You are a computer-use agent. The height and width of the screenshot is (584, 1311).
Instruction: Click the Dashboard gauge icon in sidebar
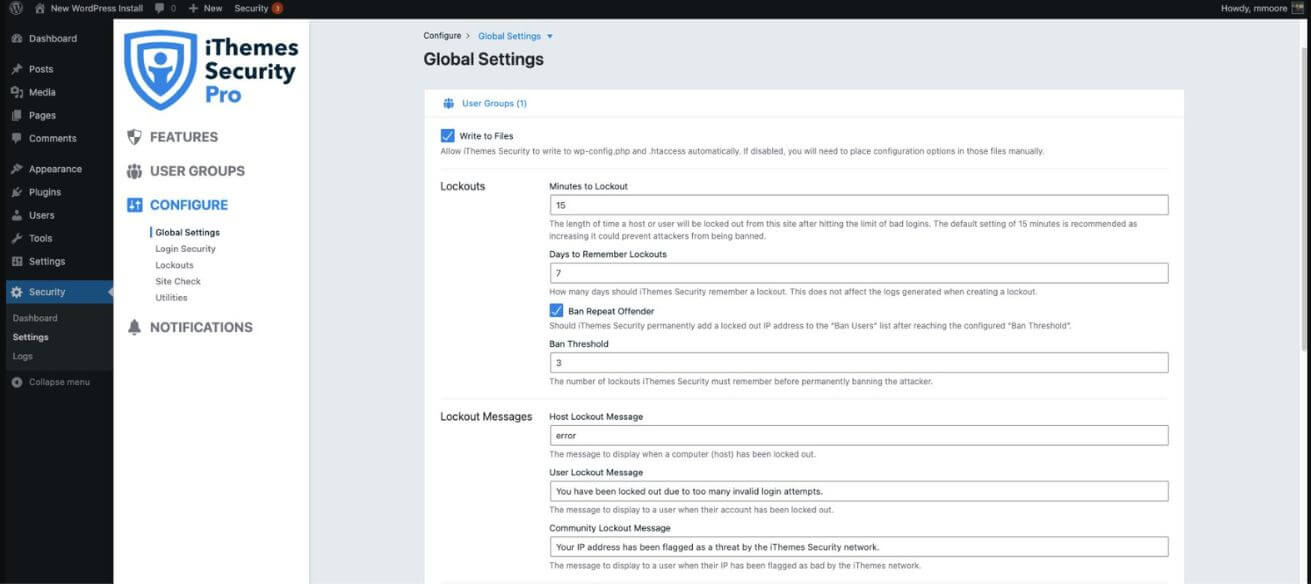click(x=17, y=38)
